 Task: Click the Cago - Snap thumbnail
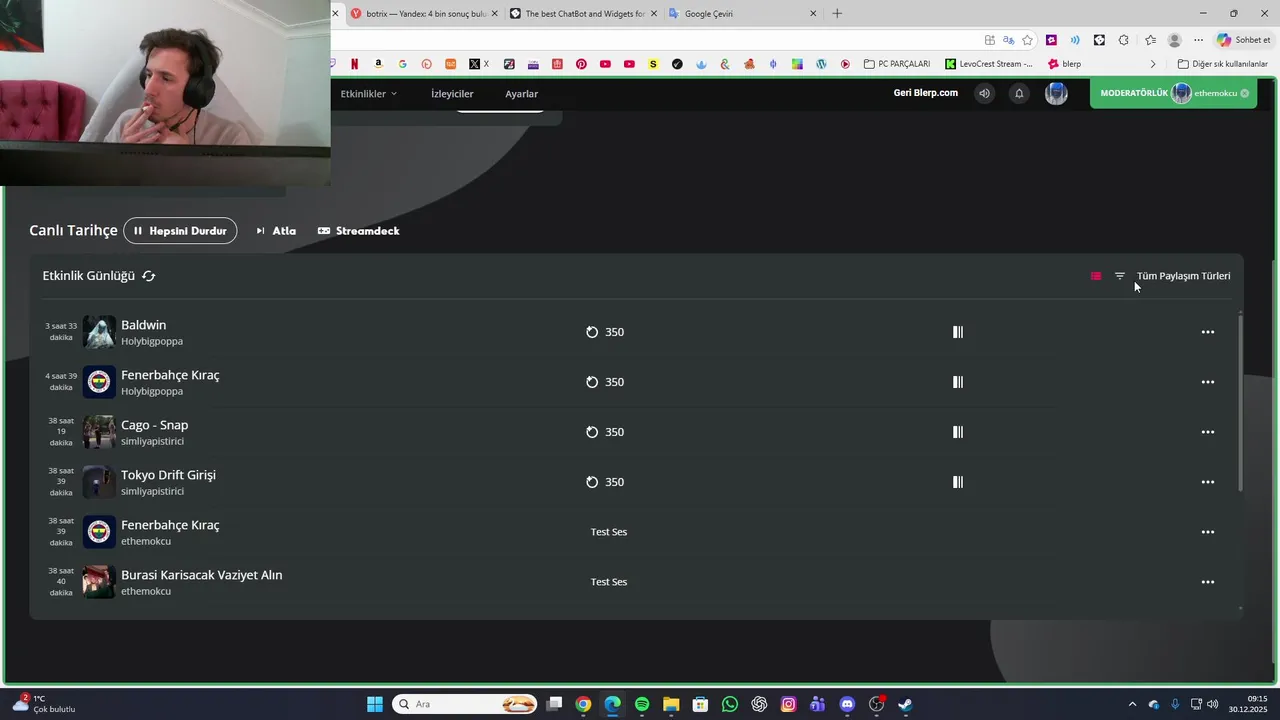pos(99,432)
